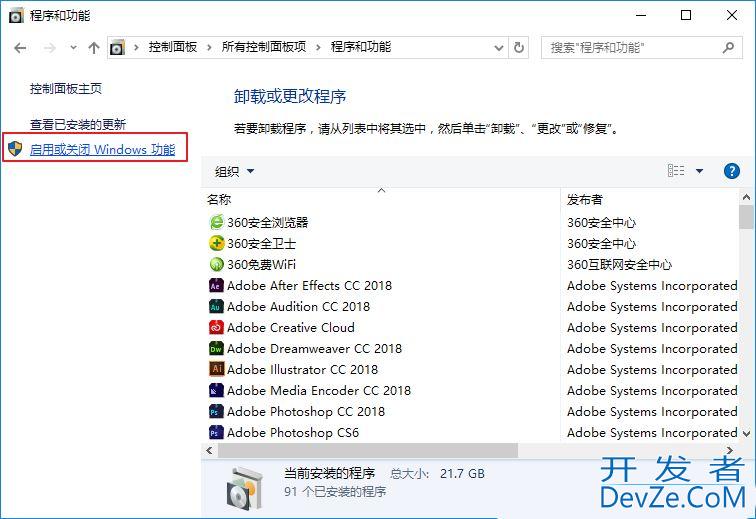Select Adobe Media Encoder CC 2018 name
Viewport: 756px width, 519px height.
click(x=319, y=390)
